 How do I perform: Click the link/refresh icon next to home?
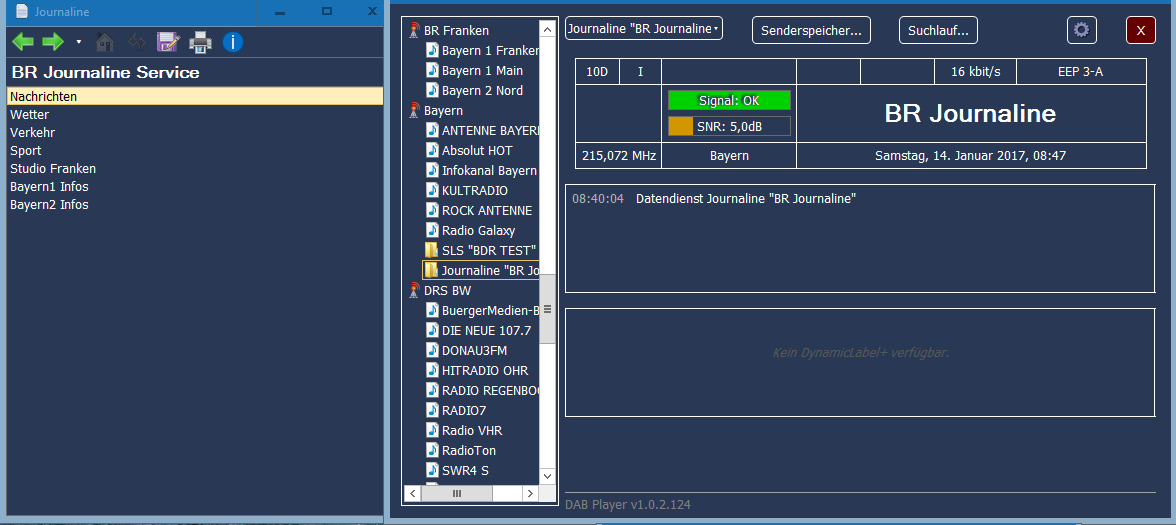(136, 42)
